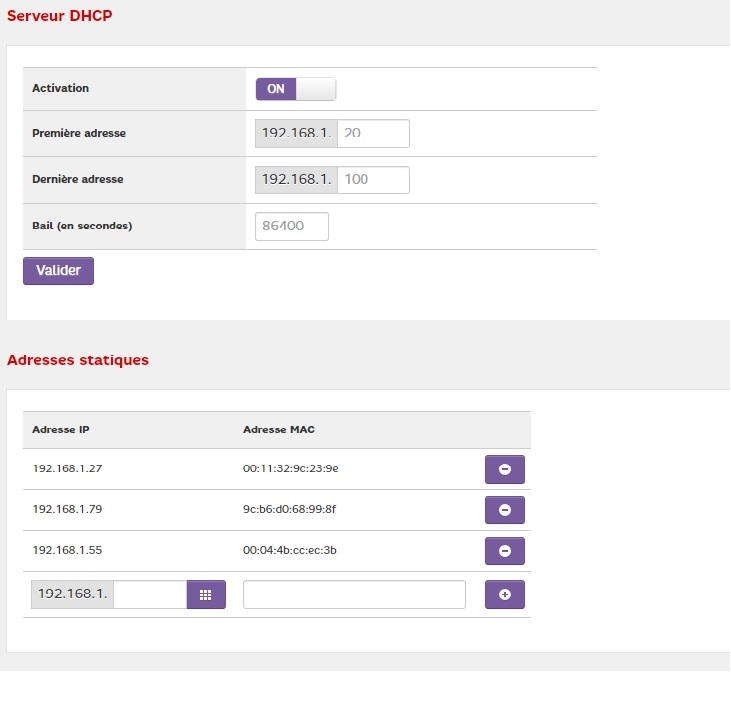Remove static entry 192.168.1.27 with minus icon
Image resolution: width=731 pixels, height=713 pixels.
504,469
